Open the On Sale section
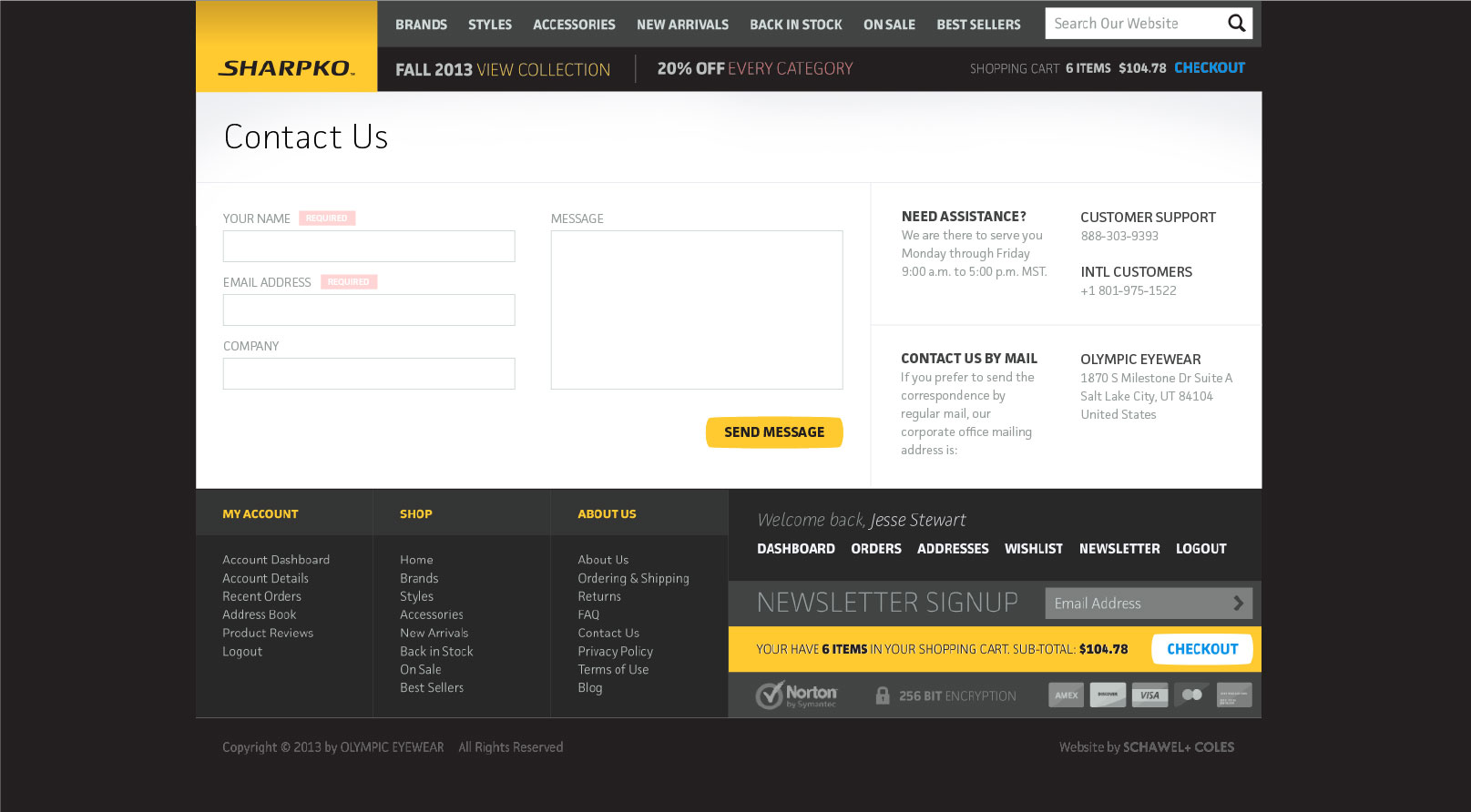The image size is (1471, 812). click(x=889, y=25)
